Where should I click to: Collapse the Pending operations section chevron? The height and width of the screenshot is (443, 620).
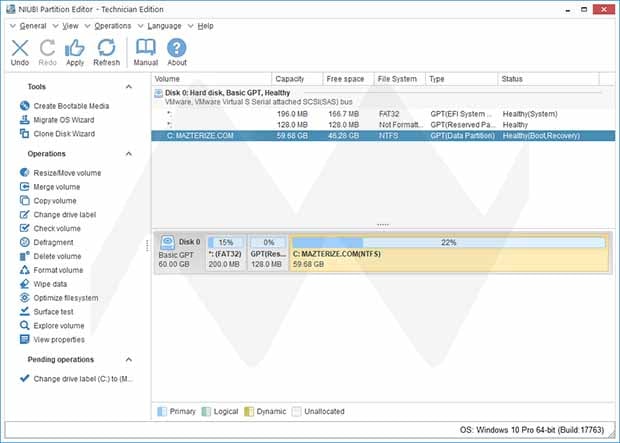[x=129, y=360]
